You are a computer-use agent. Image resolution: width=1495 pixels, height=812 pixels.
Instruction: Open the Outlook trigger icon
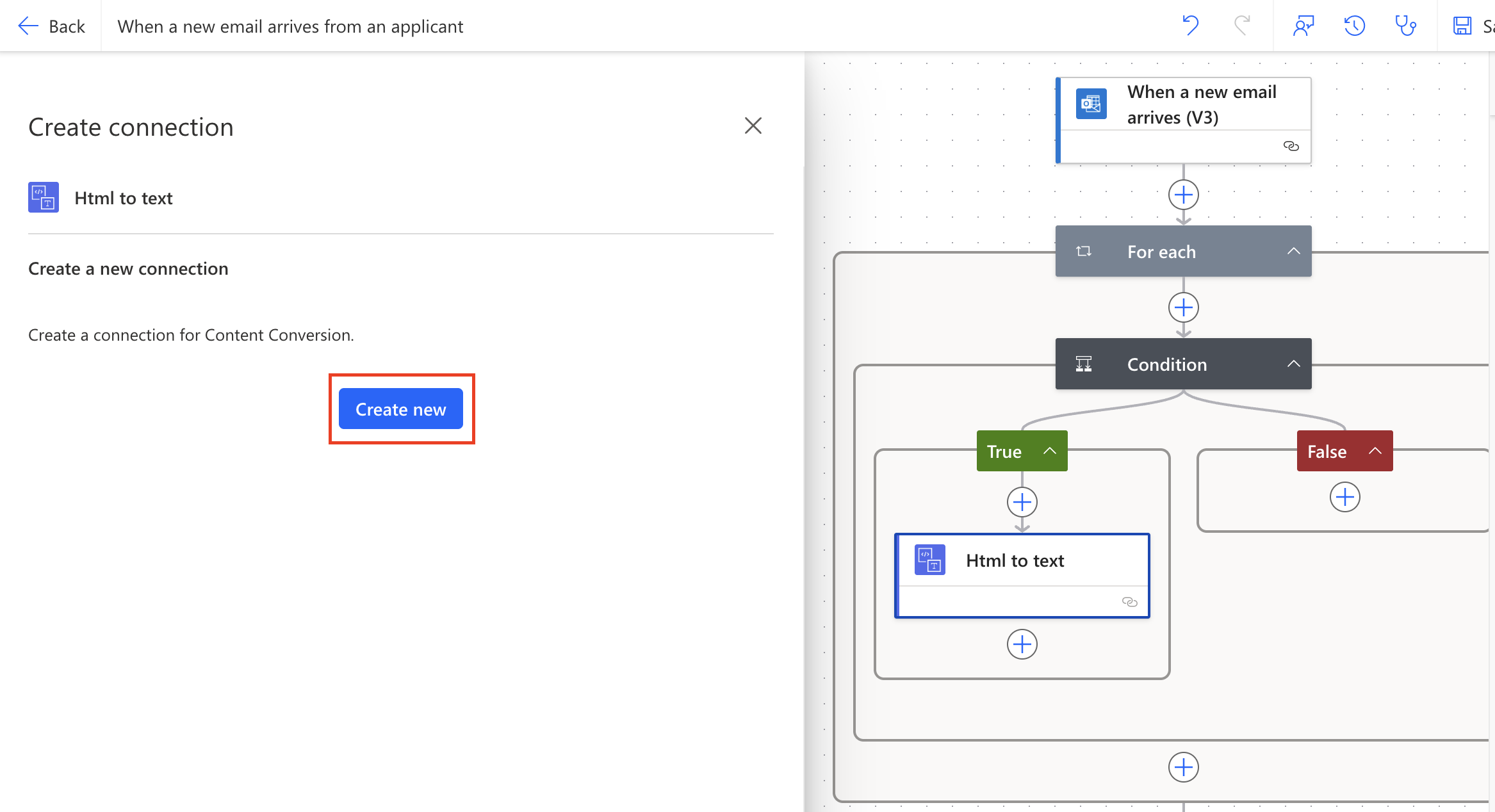1090,103
